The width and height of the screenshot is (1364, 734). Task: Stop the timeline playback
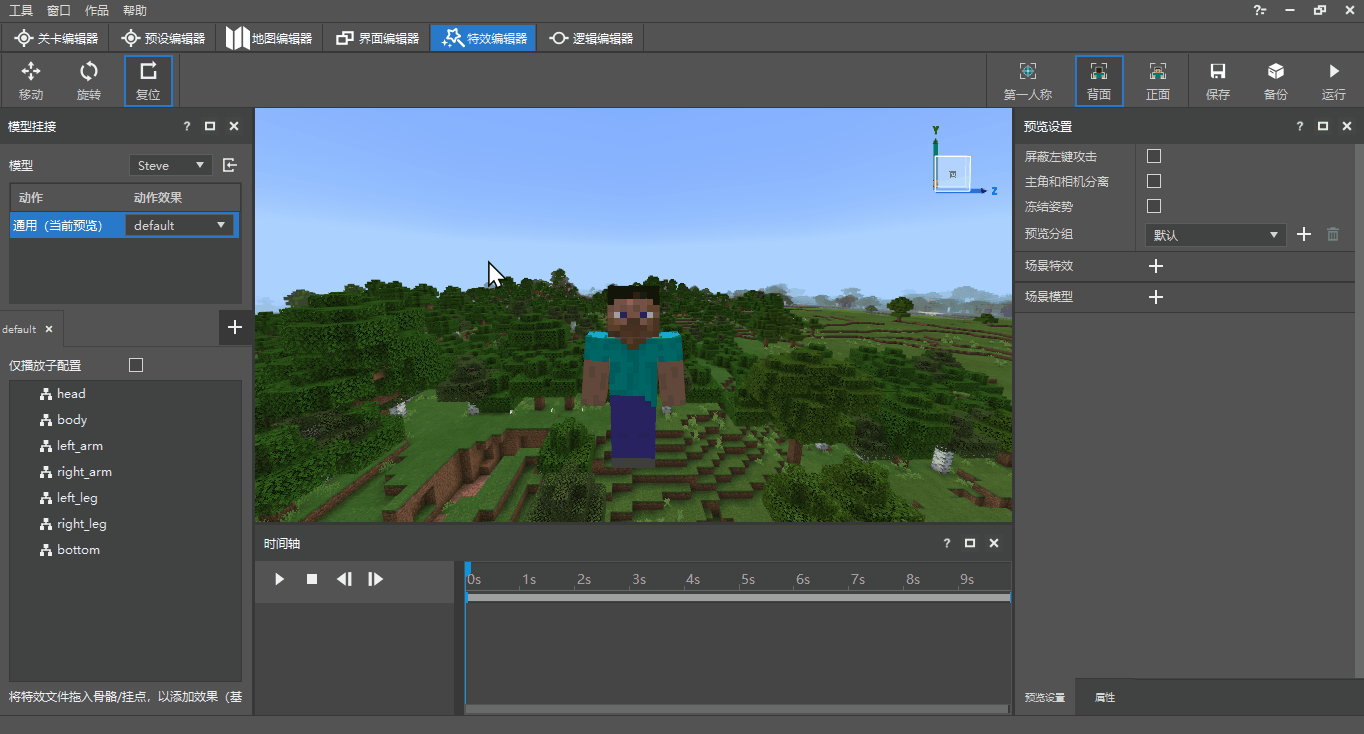tap(312, 579)
